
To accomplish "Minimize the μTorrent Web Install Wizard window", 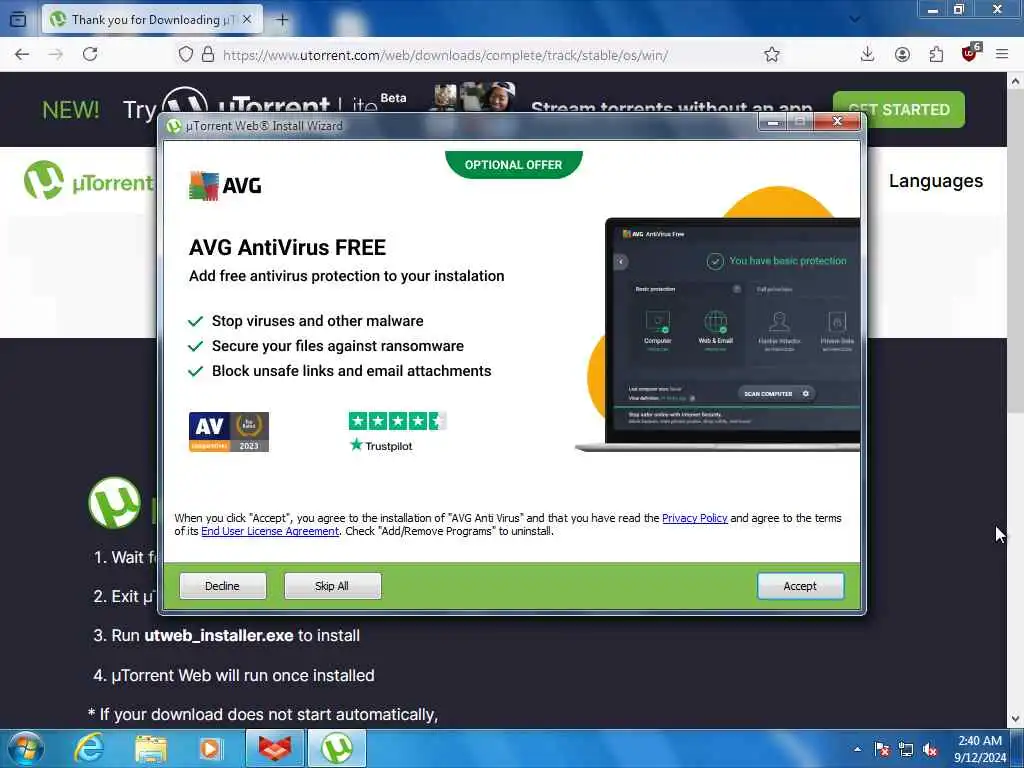I will pyautogui.click(x=773, y=121).
